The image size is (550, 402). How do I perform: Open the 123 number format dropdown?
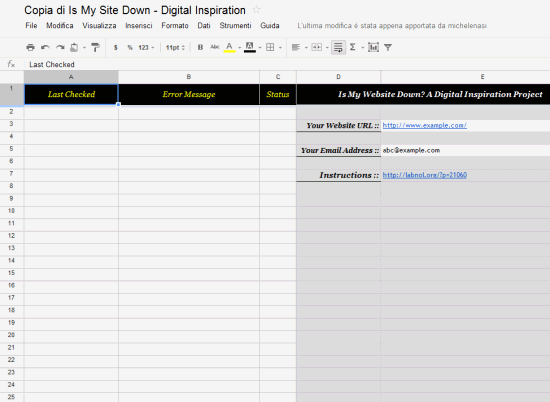(146, 47)
